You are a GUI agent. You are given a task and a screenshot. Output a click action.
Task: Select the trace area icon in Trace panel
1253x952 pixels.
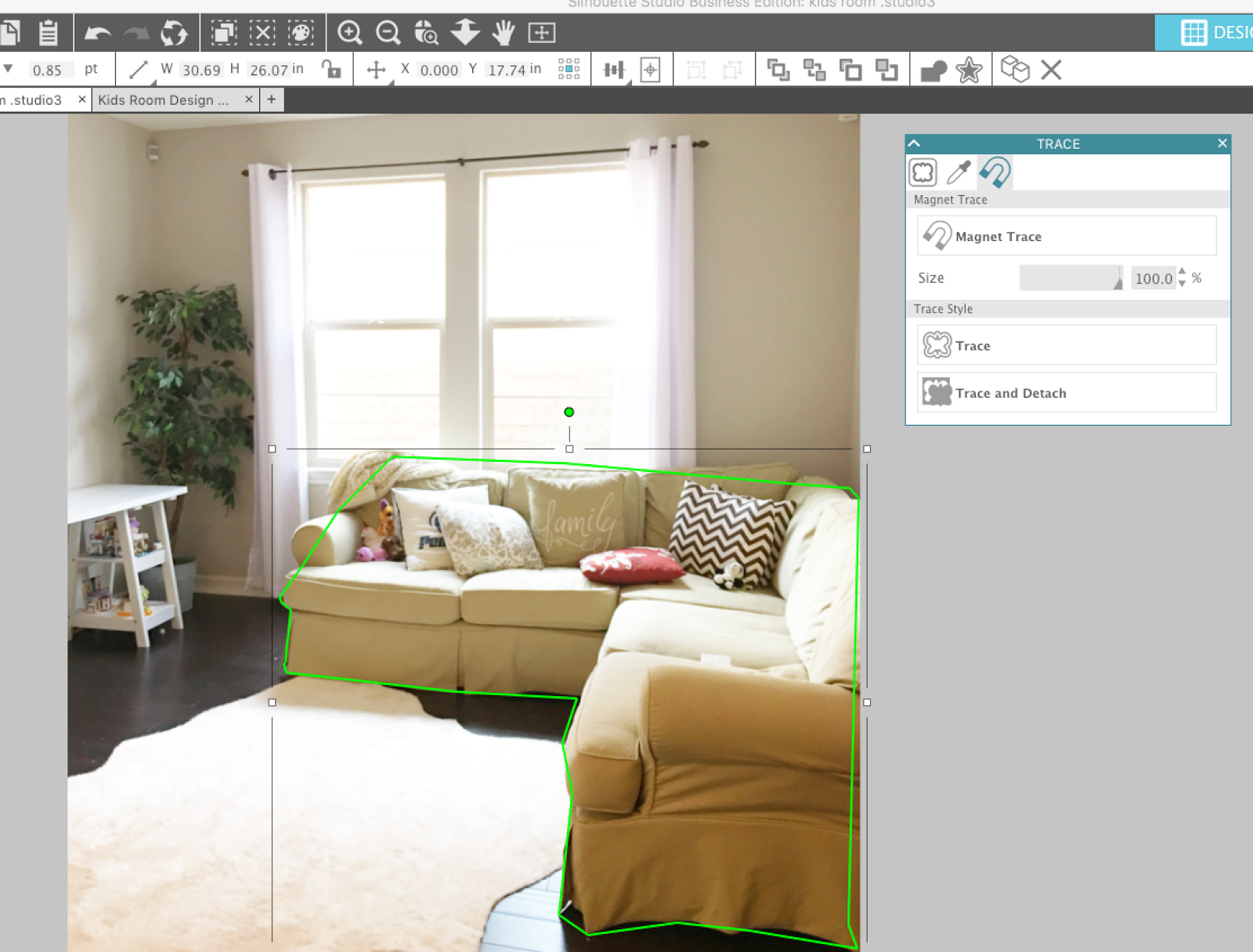point(922,171)
